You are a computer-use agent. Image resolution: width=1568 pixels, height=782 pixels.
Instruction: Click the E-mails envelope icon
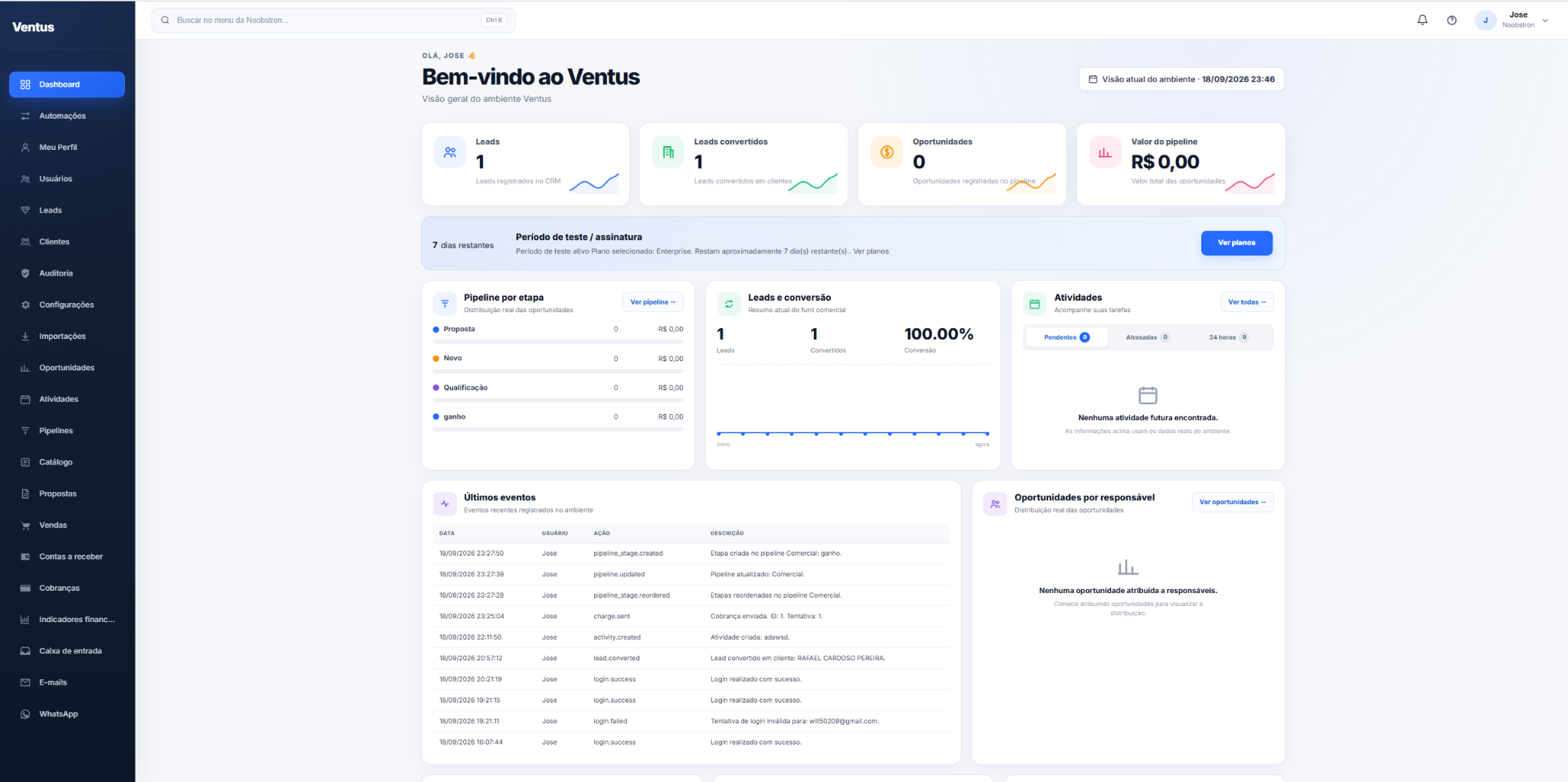[x=25, y=683]
